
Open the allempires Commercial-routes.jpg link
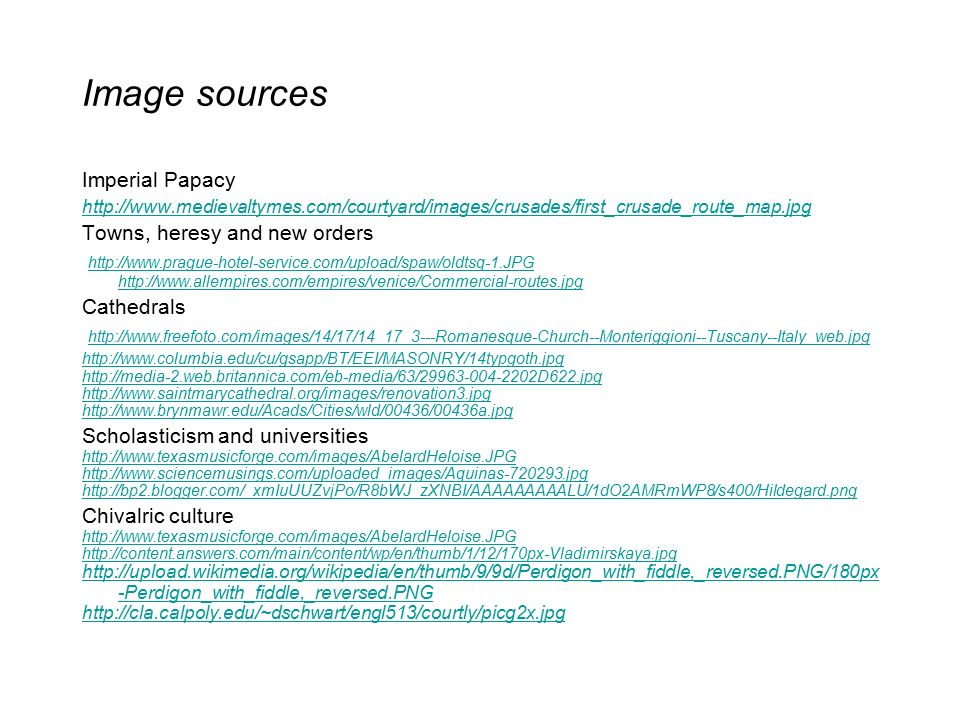(350, 282)
